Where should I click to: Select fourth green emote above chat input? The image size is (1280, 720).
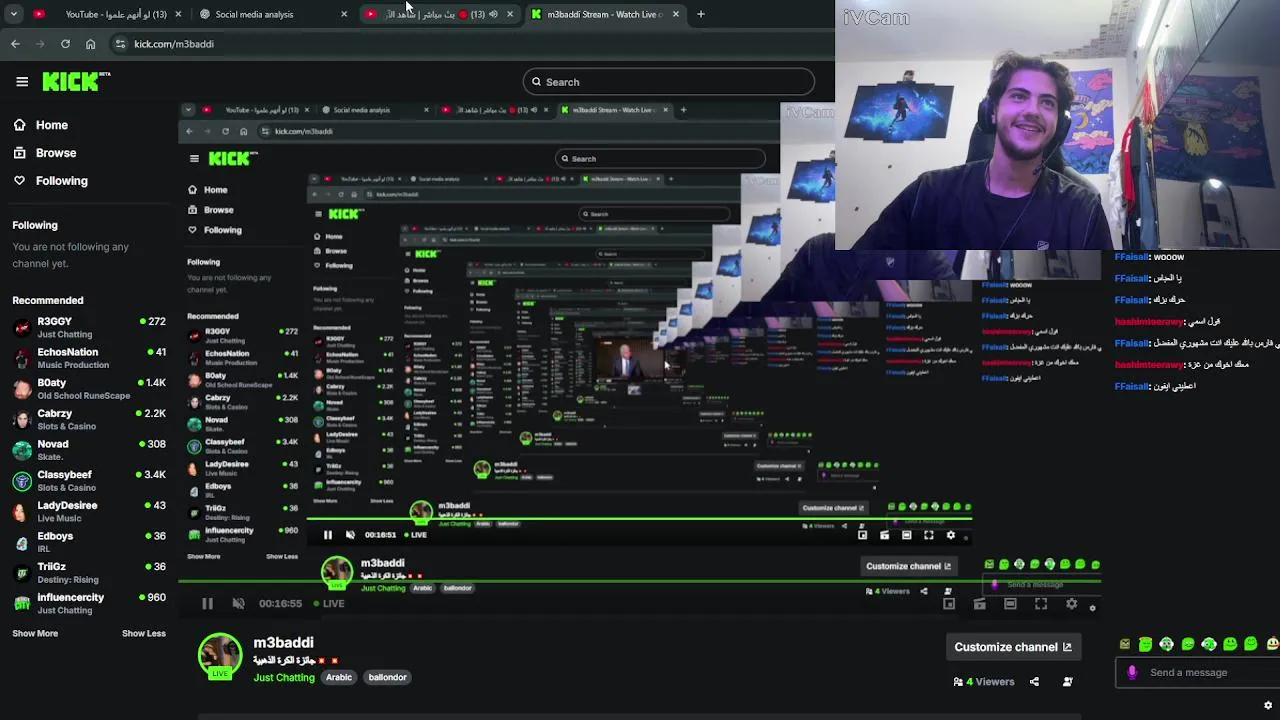(1188, 644)
